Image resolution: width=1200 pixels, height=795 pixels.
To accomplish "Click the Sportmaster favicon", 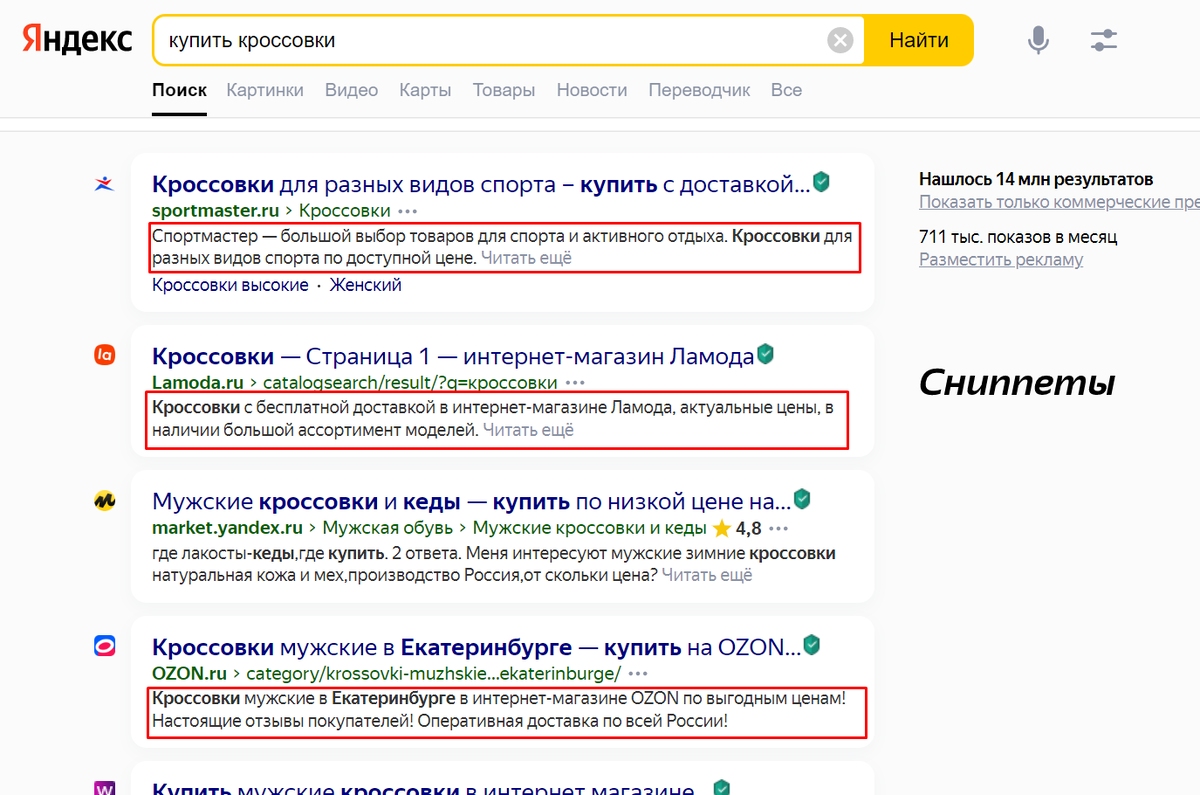I will pyautogui.click(x=104, y=185).
